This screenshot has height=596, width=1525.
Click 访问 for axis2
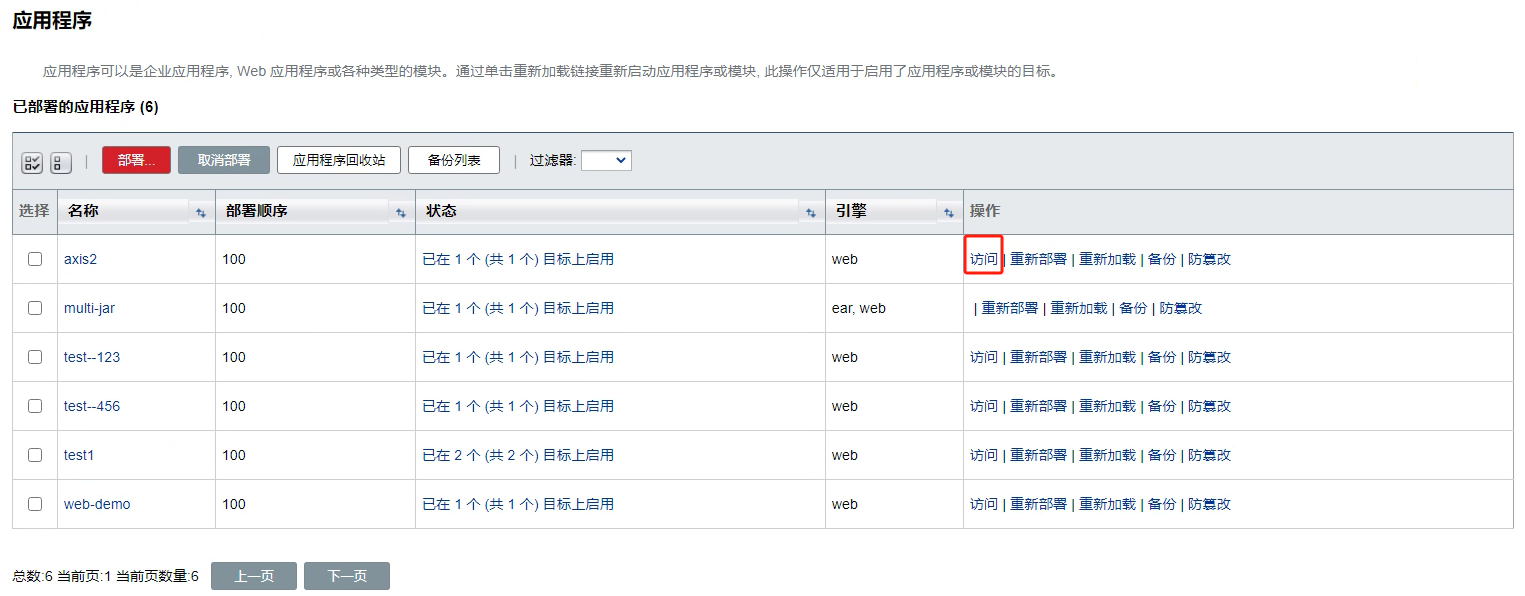tap(984, 259)
